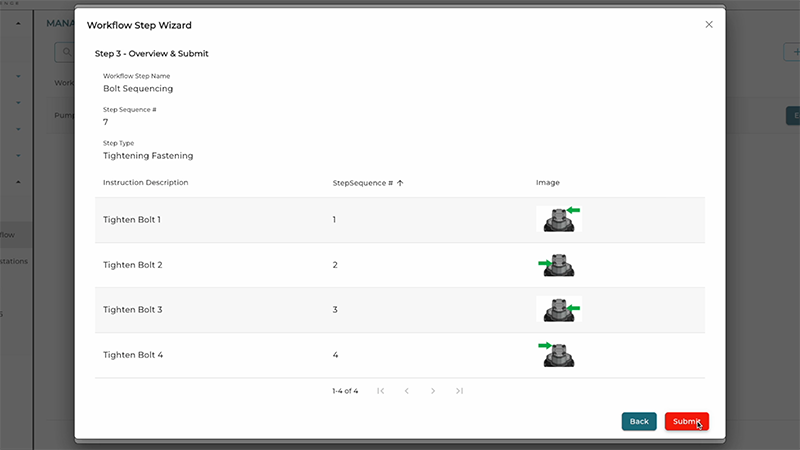Click the Submit button

[x=686, y=421]
